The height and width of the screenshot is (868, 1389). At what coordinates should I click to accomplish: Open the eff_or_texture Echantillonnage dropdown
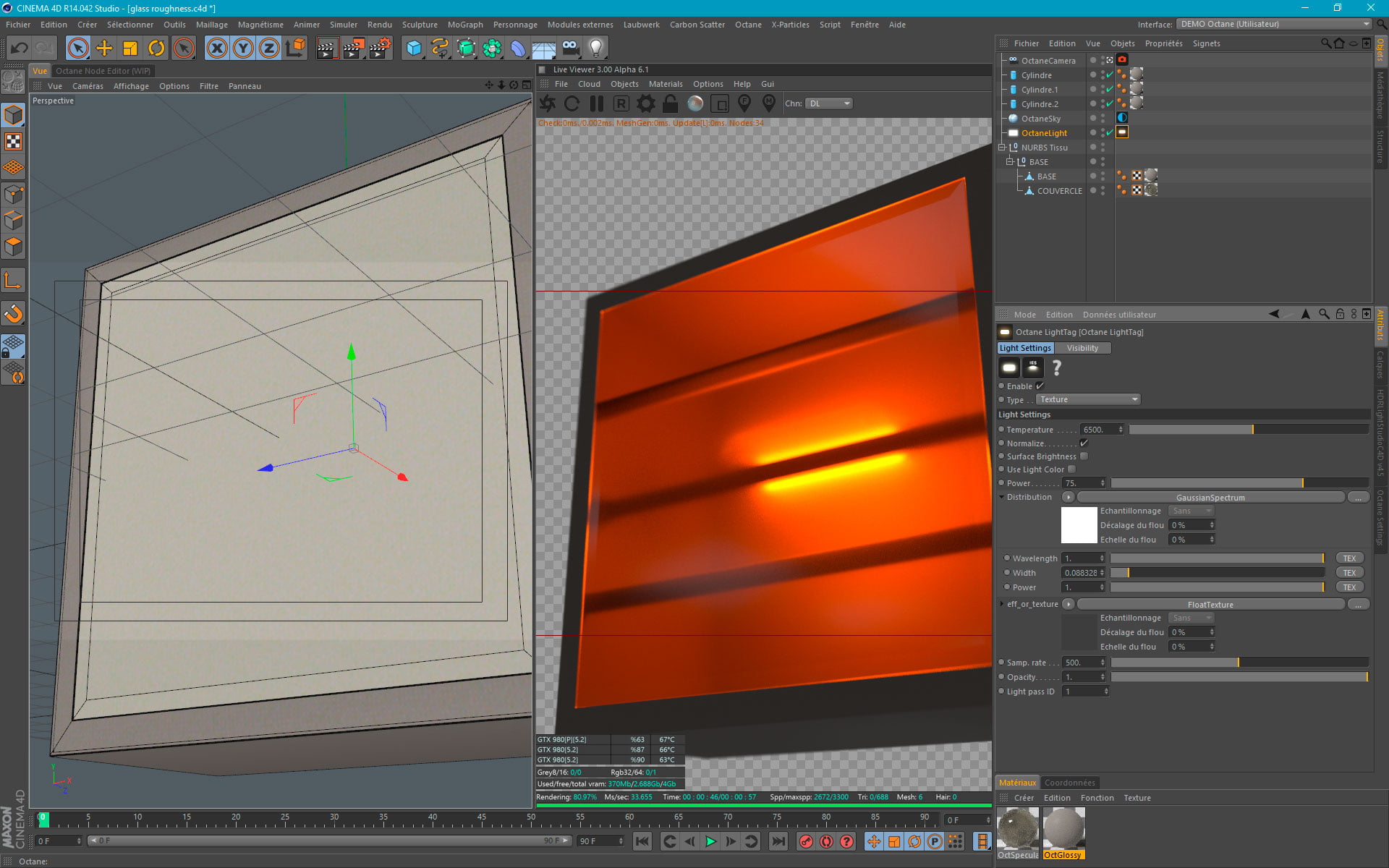(1191, 618)
